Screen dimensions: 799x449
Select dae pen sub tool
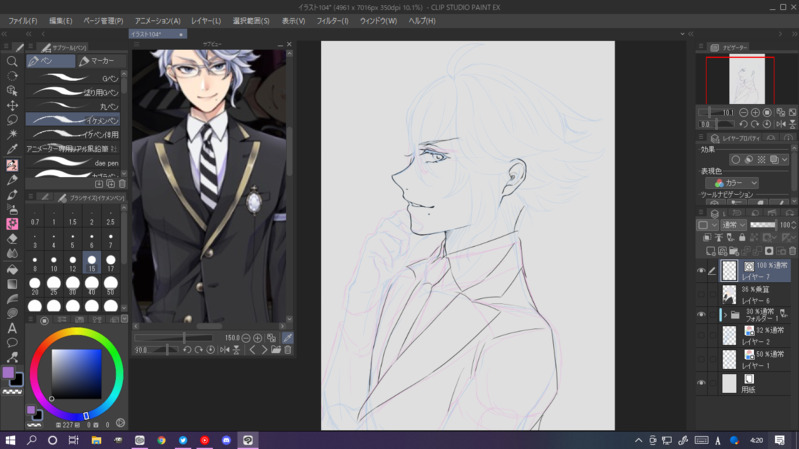point(73,163)
